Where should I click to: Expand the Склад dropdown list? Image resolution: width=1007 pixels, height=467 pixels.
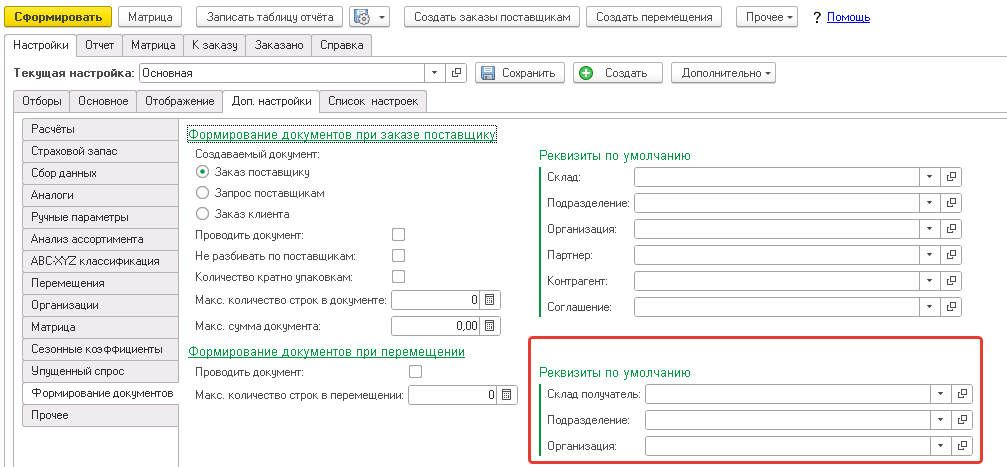click(x=930, y=176)
